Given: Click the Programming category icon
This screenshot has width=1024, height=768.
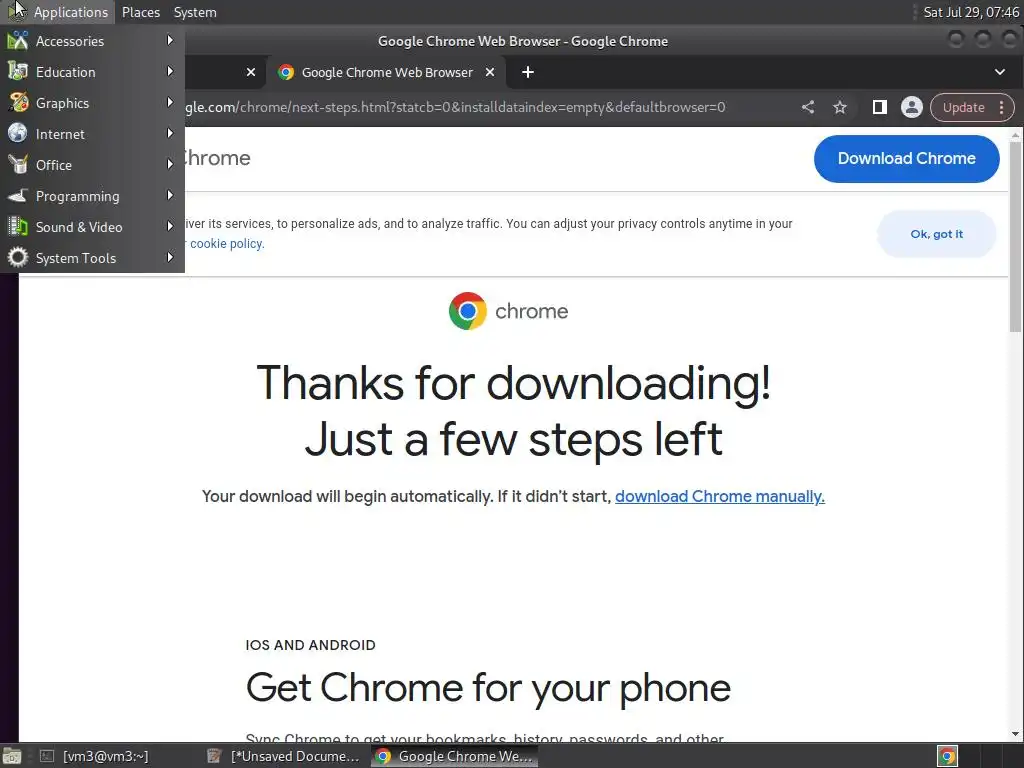Looking at the screenshot, I should coord(18,196).
